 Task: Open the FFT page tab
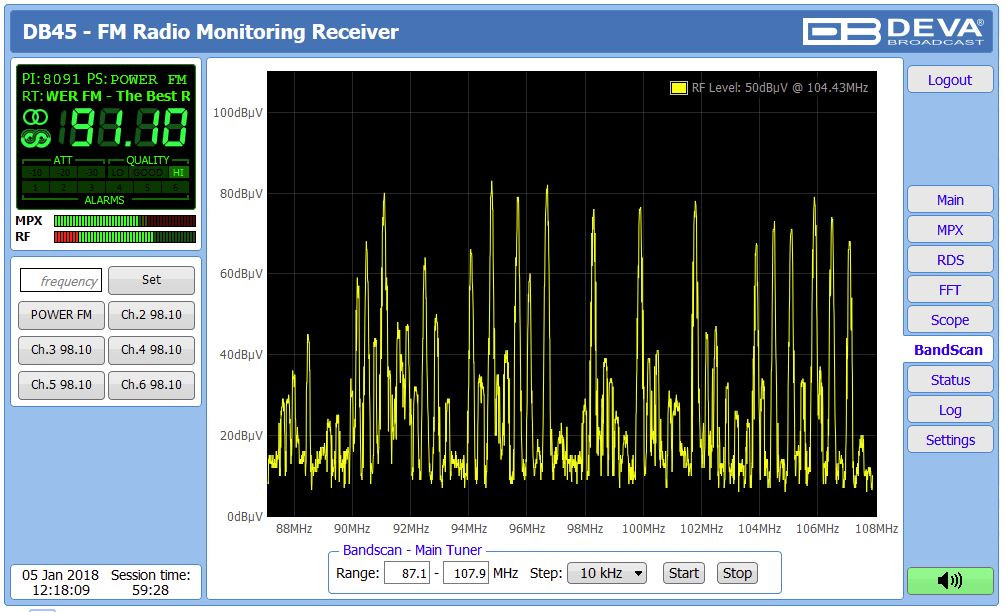coord(950,290)
